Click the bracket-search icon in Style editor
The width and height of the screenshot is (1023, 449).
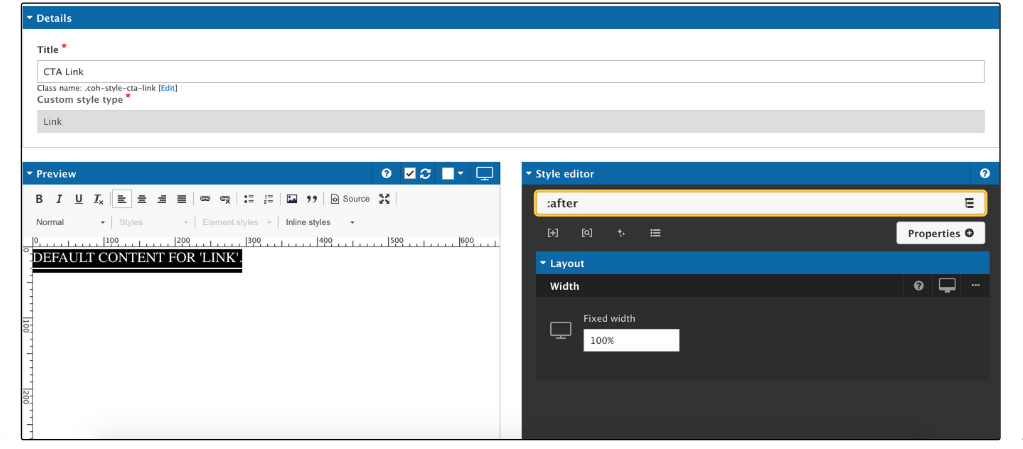pos(587,233)
